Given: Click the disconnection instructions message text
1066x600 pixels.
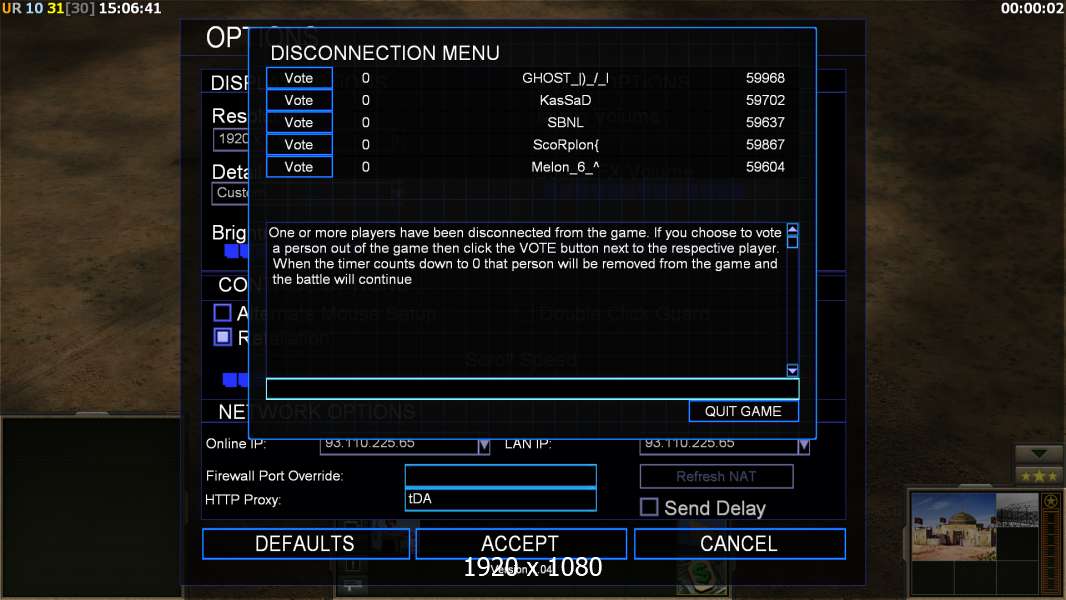Looking at the screenshot, I should 525,256.
